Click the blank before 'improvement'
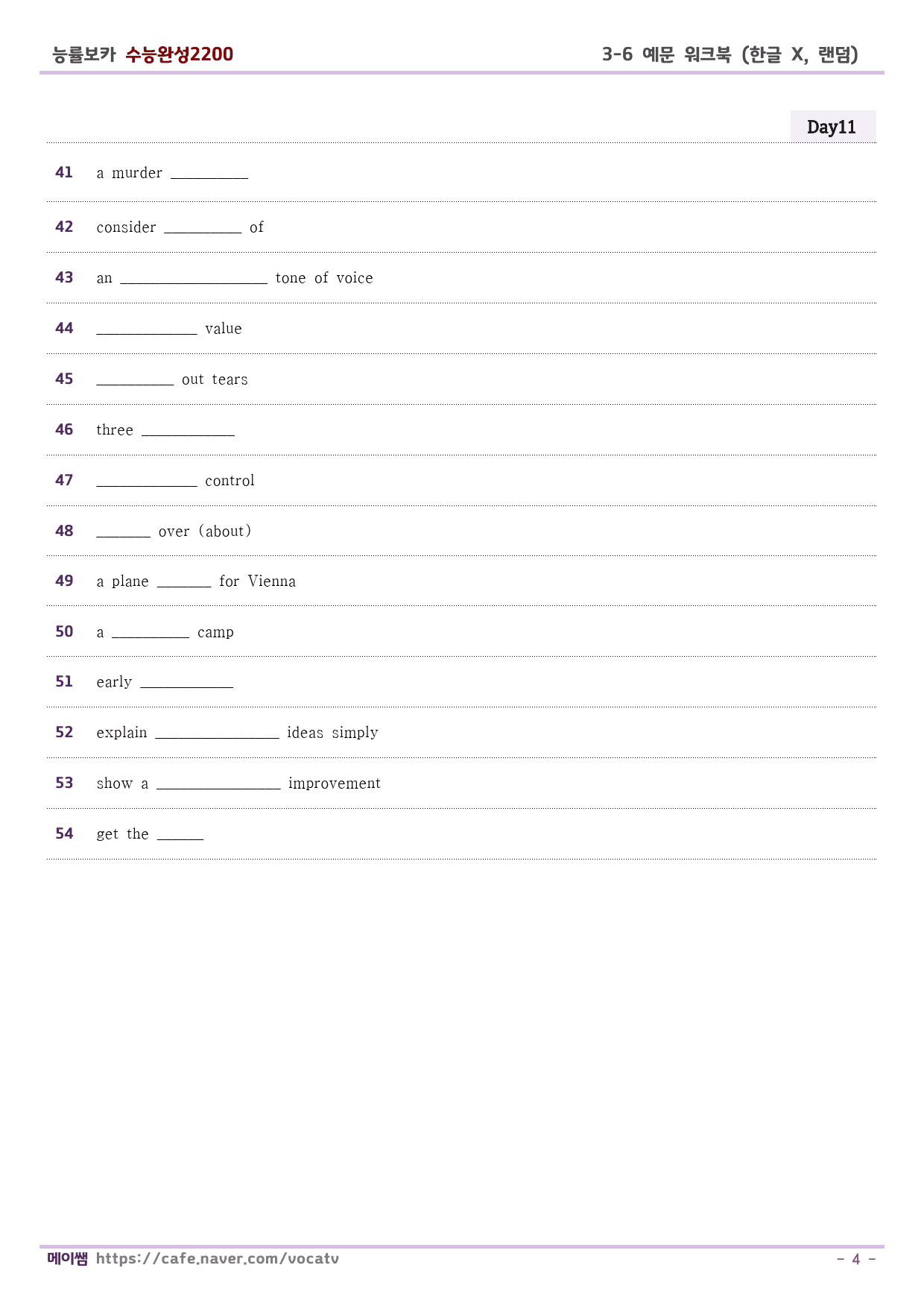The image size is (924, 1306). click(x=218, y=787)
